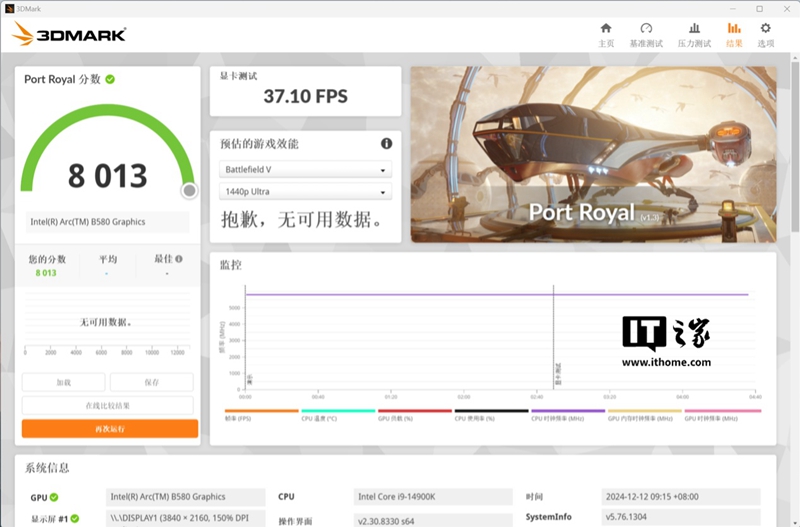Toggle the CPU 温度 cyan legend series
800x527 pixels.
coord(338,414)
